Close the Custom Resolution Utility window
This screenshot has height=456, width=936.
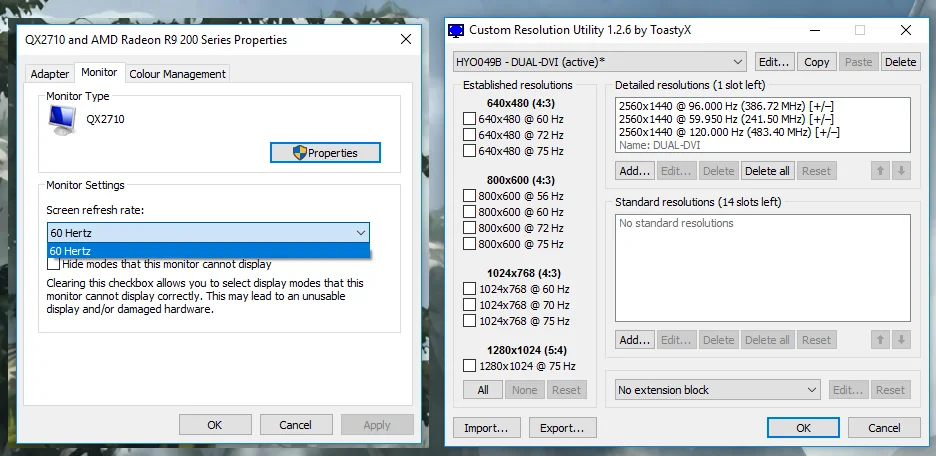coord(906,30)
